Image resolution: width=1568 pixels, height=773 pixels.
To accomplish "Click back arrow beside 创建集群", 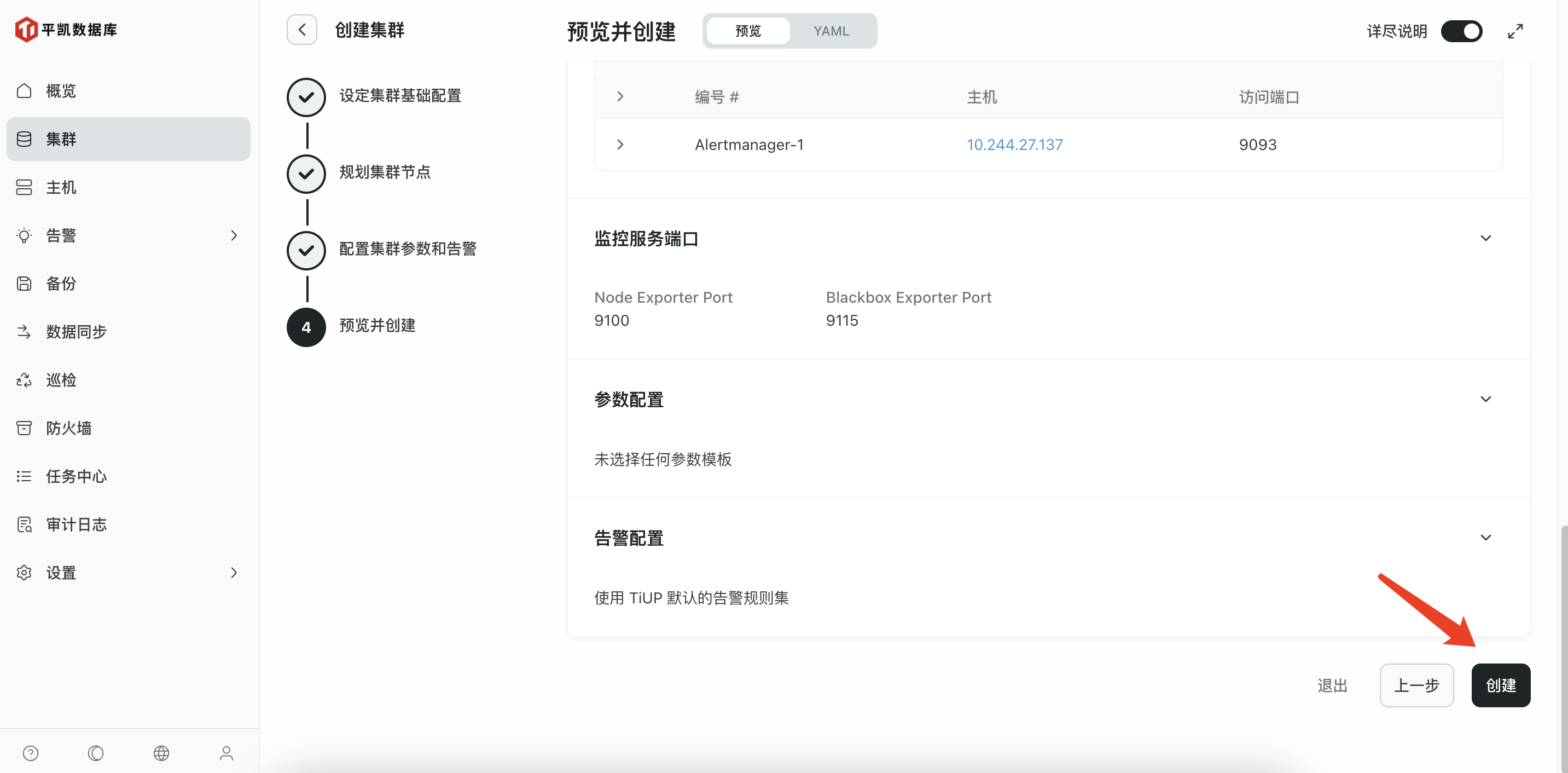I will point(302,30).
